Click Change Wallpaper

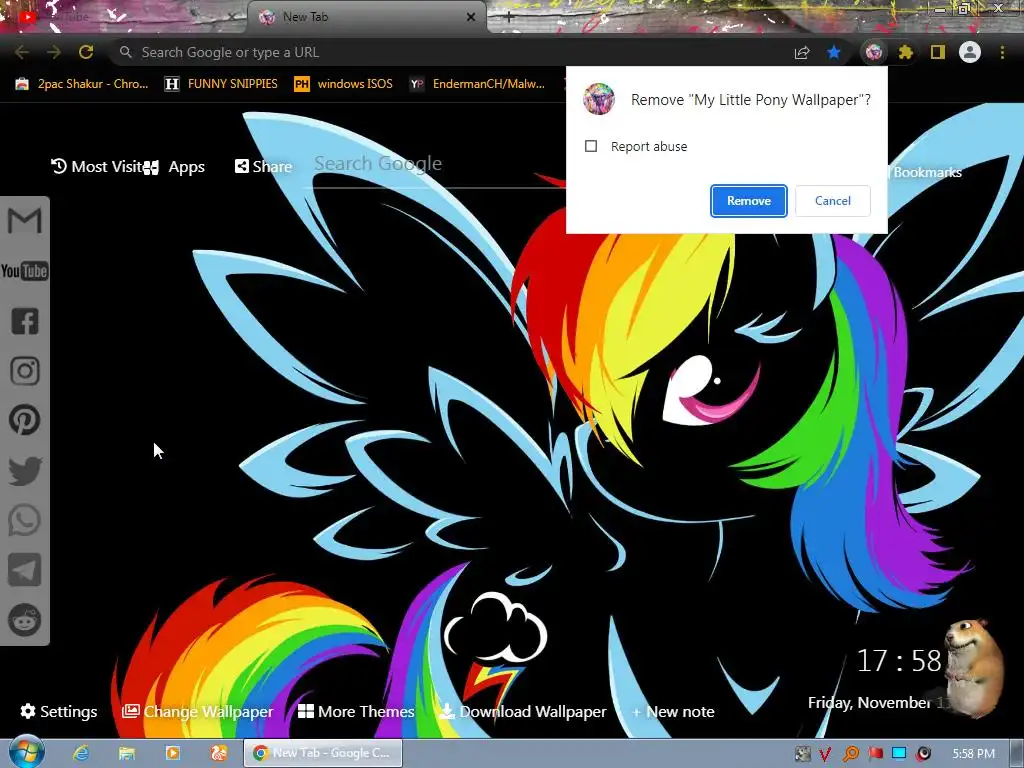[x=198, y=711]
